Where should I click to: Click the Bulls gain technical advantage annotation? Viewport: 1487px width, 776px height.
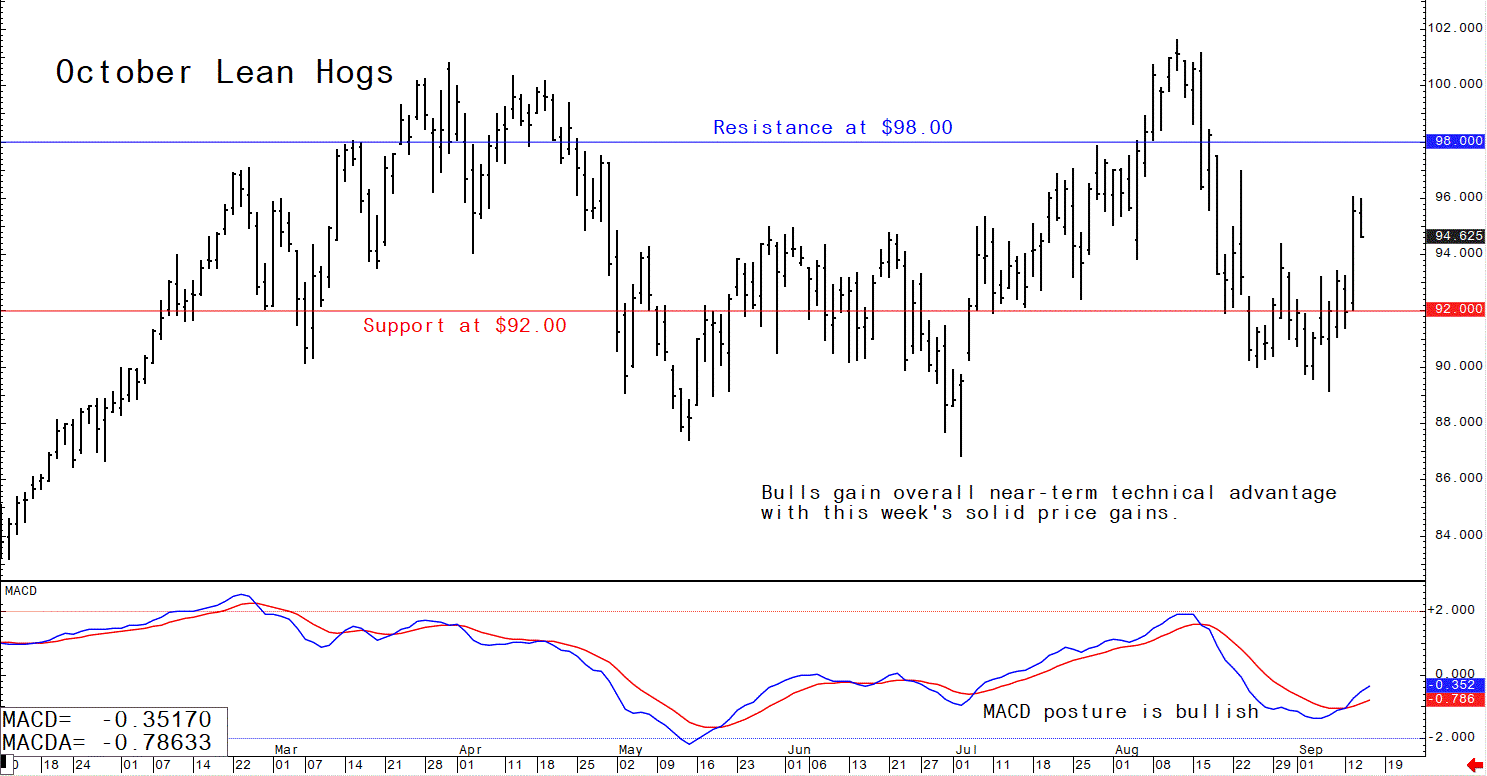click(1047, 503)
